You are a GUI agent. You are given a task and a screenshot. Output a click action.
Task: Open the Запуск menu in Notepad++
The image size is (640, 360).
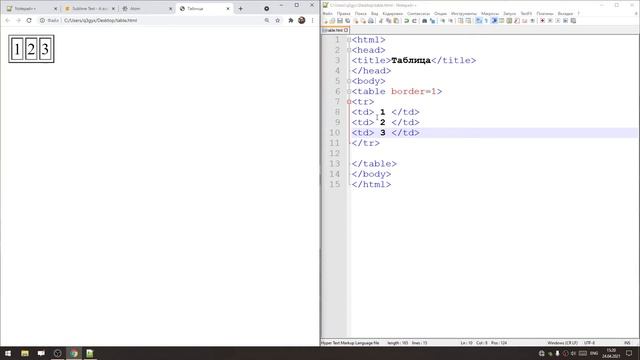[509, 13]
